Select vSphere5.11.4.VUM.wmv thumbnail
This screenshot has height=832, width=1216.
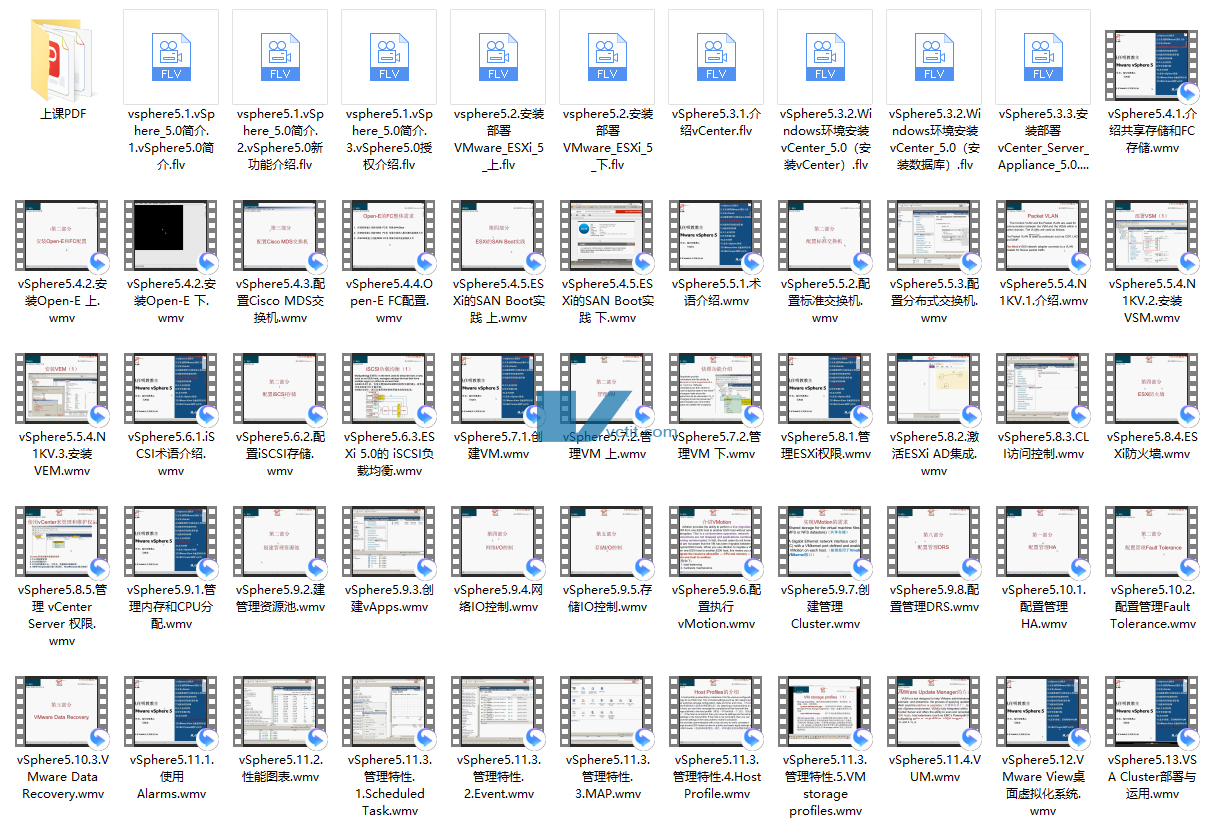click(934, 712)
